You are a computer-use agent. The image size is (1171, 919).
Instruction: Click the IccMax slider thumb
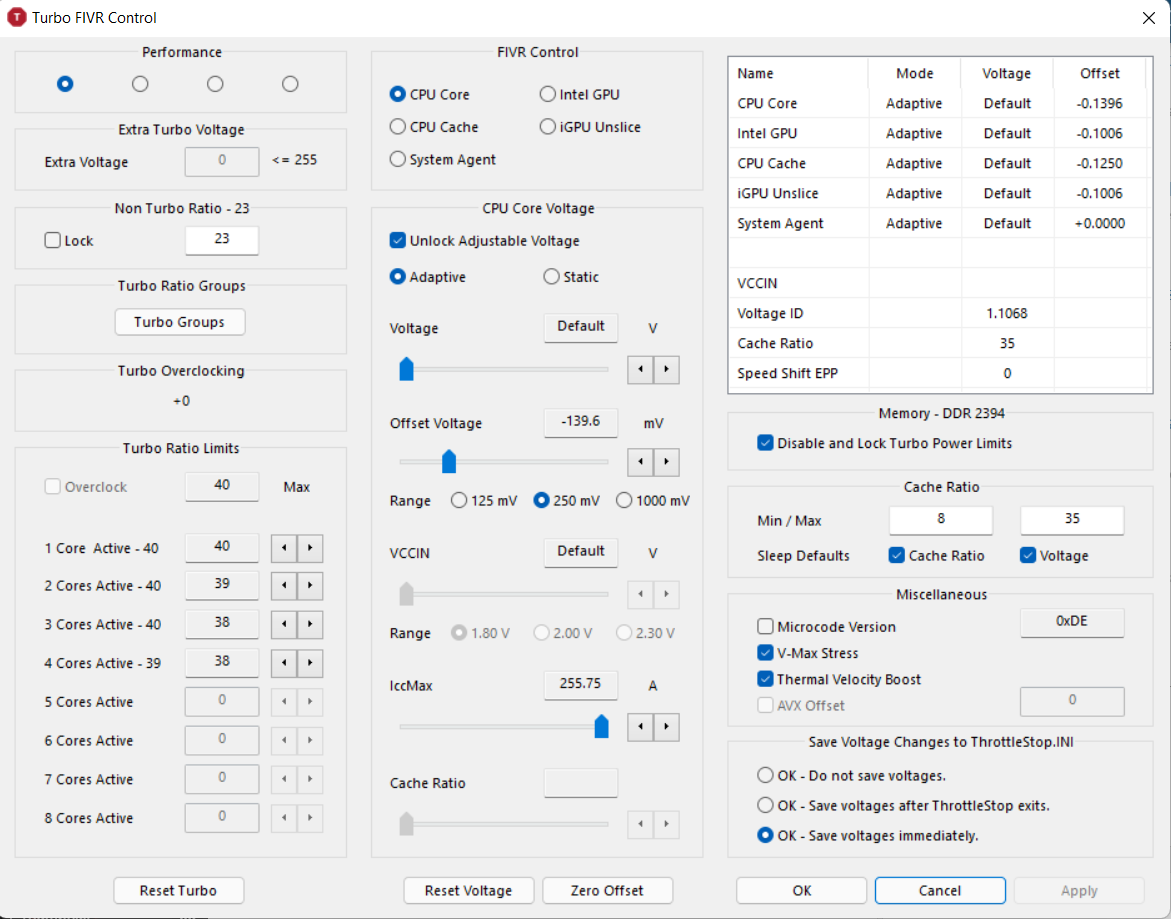coord(601,726)
